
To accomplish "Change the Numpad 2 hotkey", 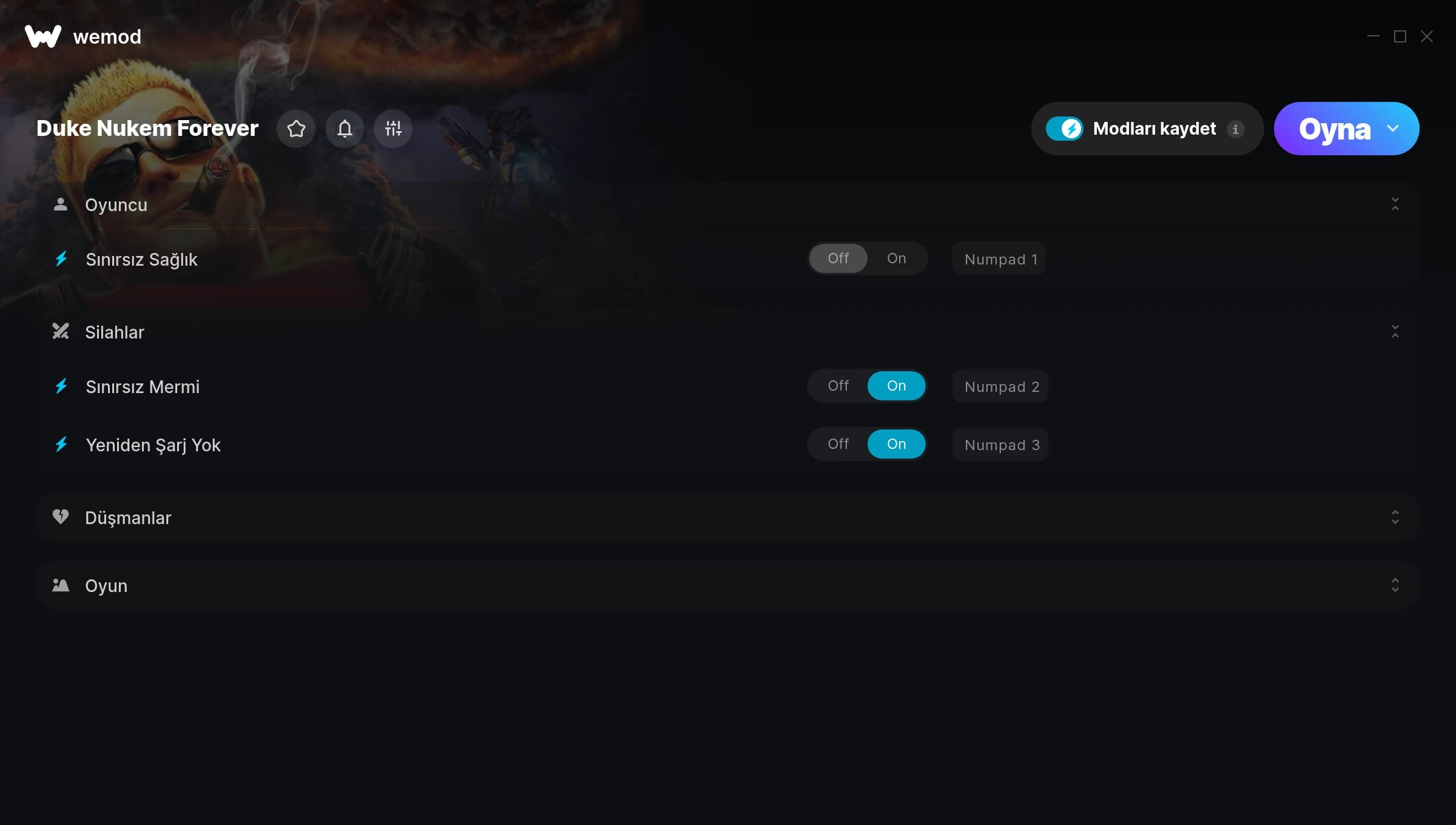I will (x=1001, y=386).
